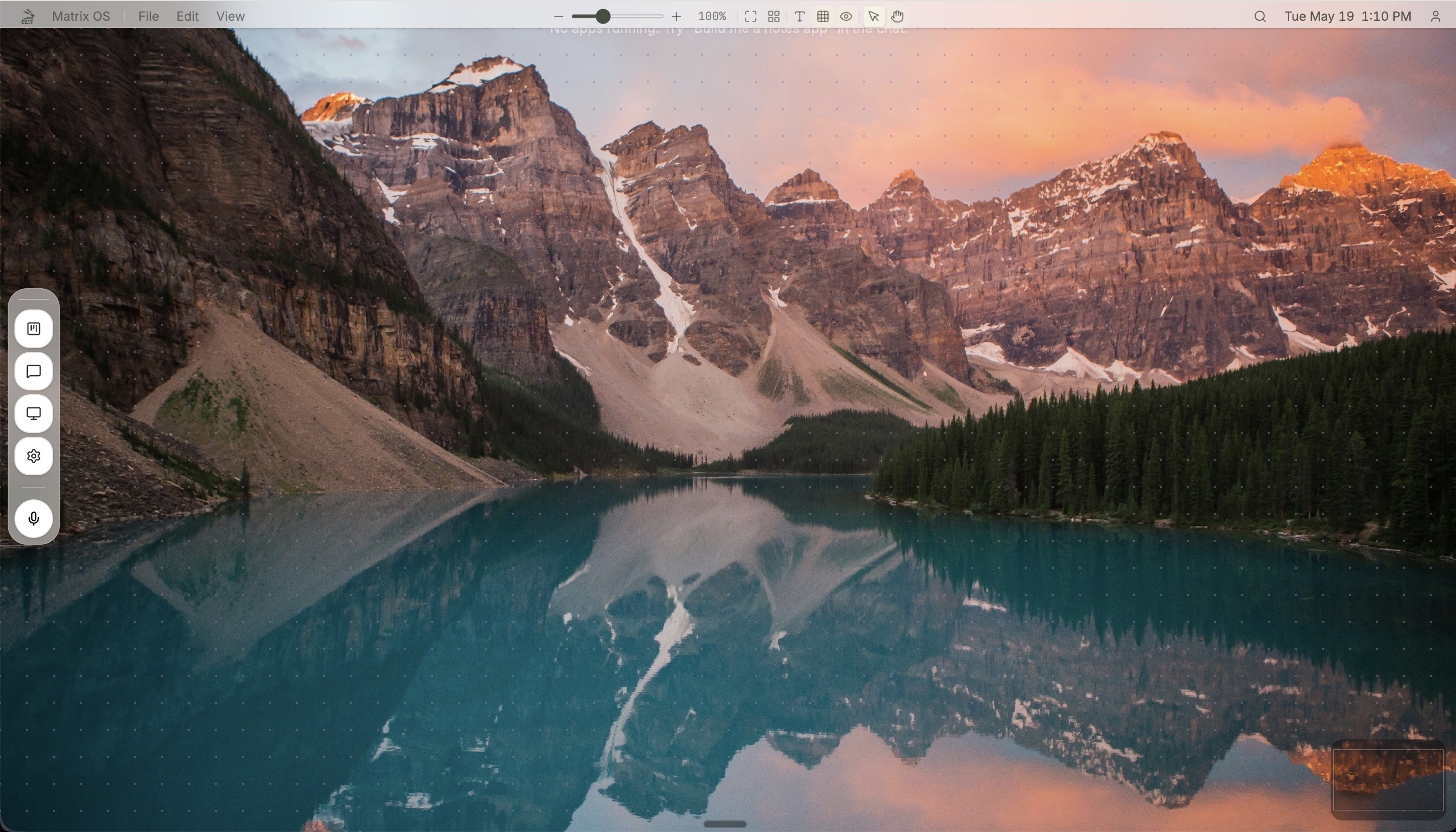Click the bottom center drawer handle
Viewport: 1456px width, 832px height.
pos(725,824)
